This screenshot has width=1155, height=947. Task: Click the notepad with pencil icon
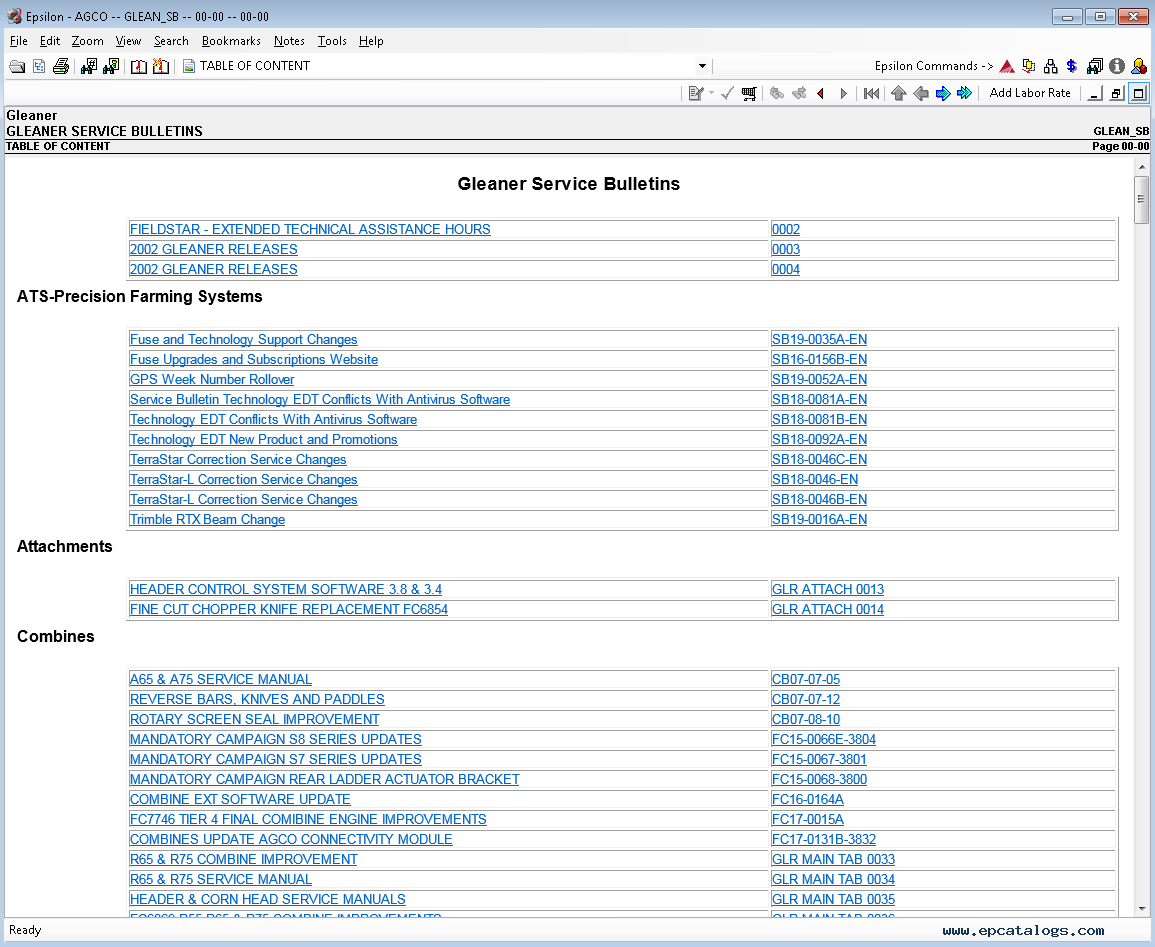tap(695, 94)
